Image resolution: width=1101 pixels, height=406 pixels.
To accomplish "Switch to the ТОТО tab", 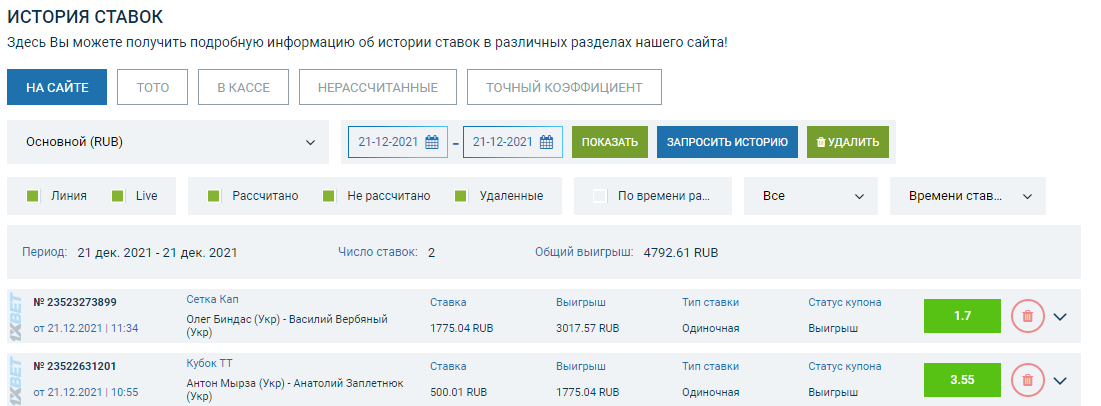I will (152, 87).
